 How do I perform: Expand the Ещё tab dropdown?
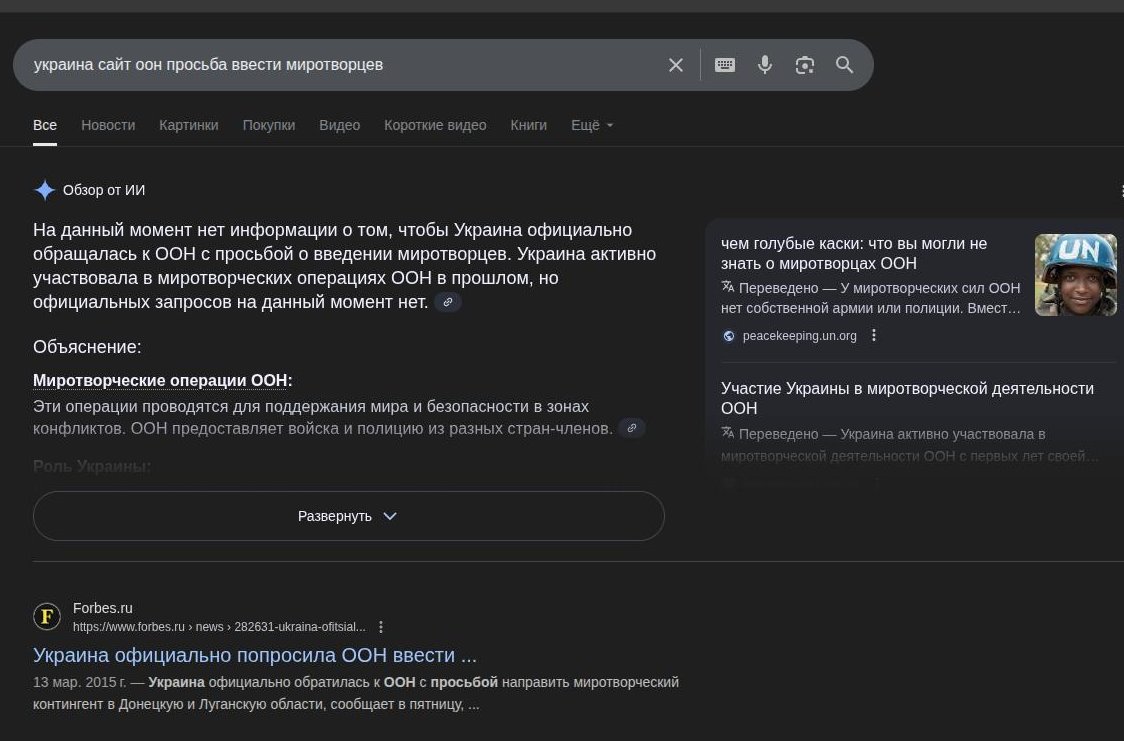[x=592, y=125]
